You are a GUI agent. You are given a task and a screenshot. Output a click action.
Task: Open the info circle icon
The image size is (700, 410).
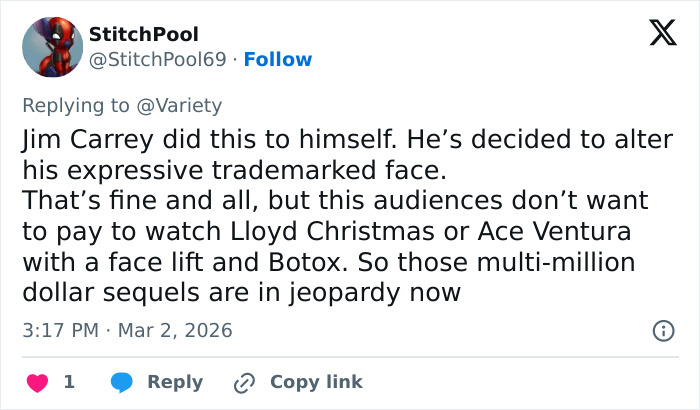point(662,330)
